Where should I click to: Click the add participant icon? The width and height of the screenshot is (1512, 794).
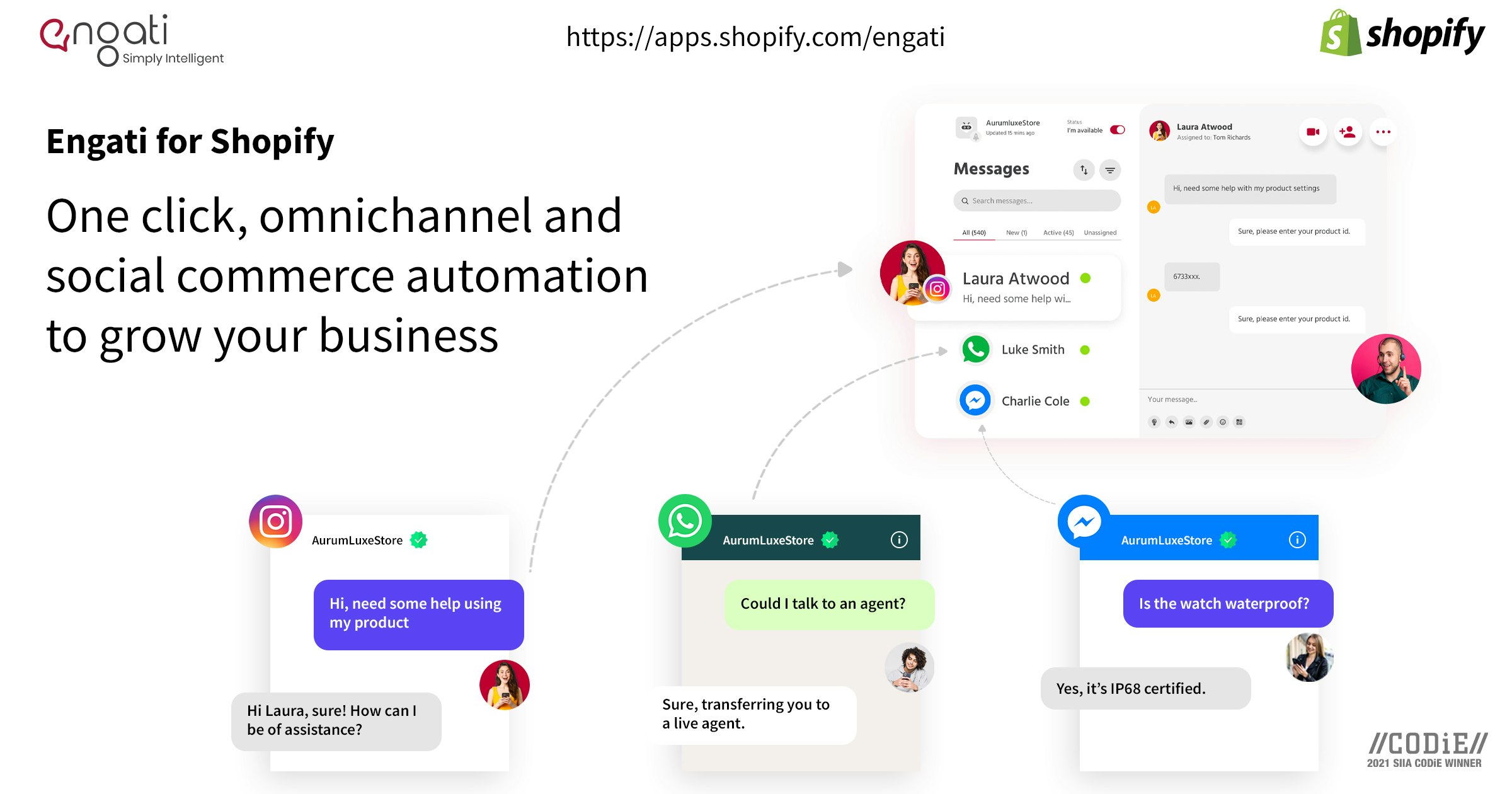pyautogui.click(x=1348, y=132)
